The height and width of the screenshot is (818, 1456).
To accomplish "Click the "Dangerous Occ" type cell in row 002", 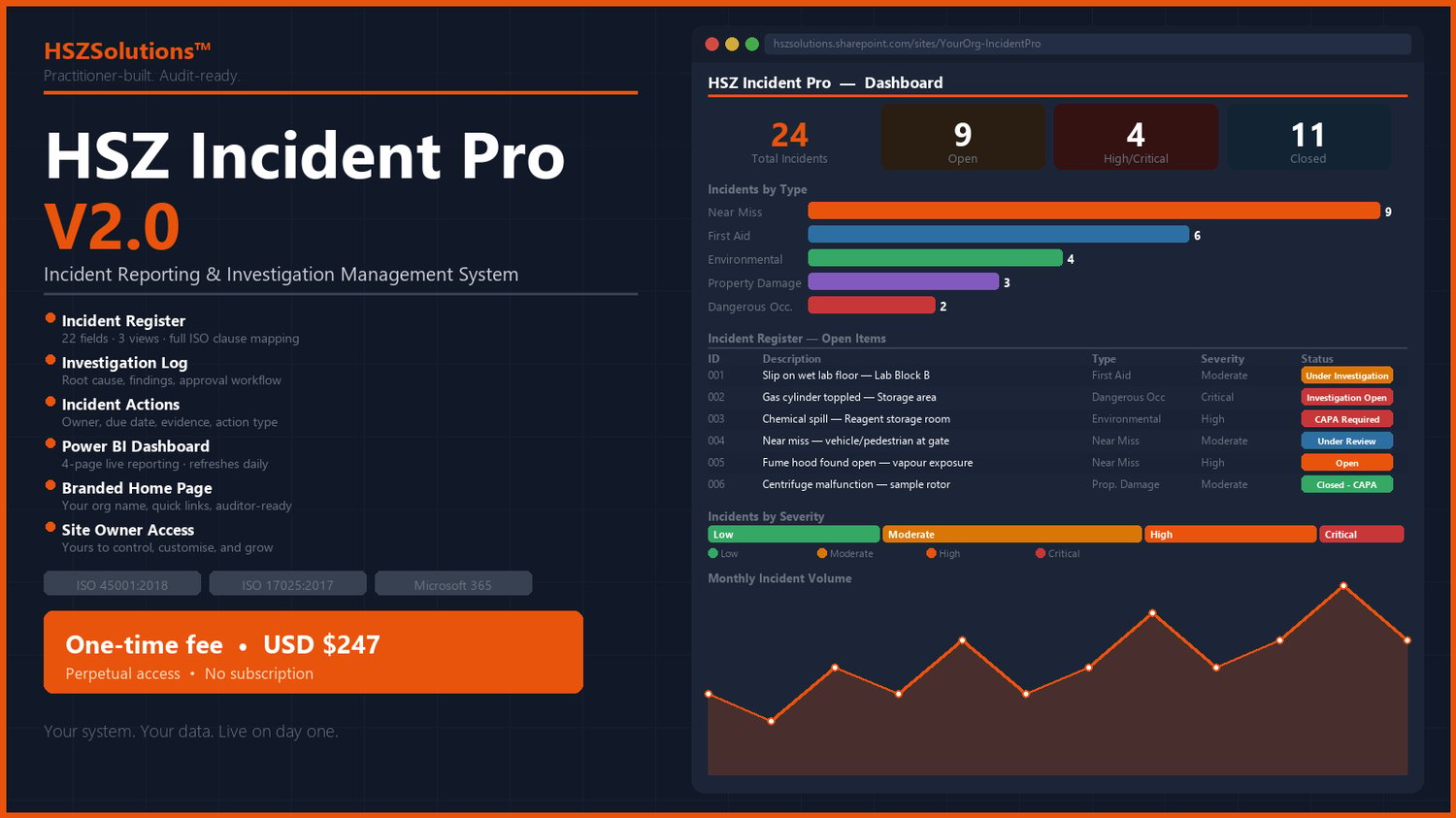I will click(x=1129, y=397).
